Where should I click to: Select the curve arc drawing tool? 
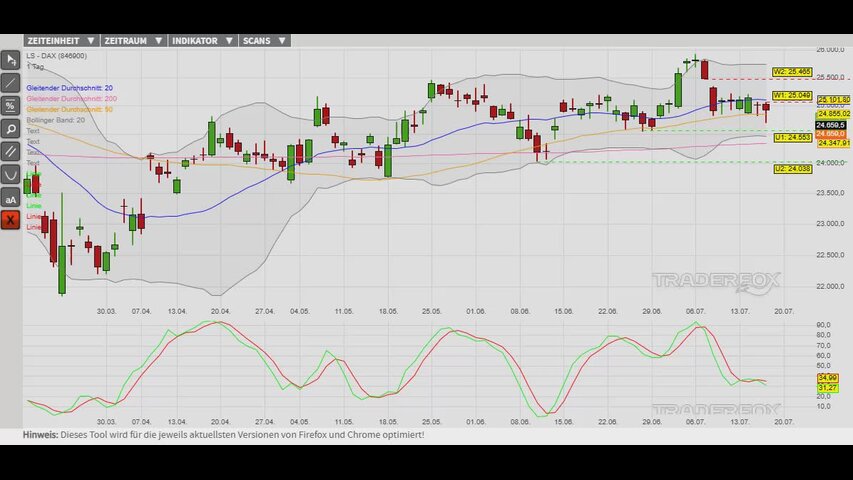[10, 175]
